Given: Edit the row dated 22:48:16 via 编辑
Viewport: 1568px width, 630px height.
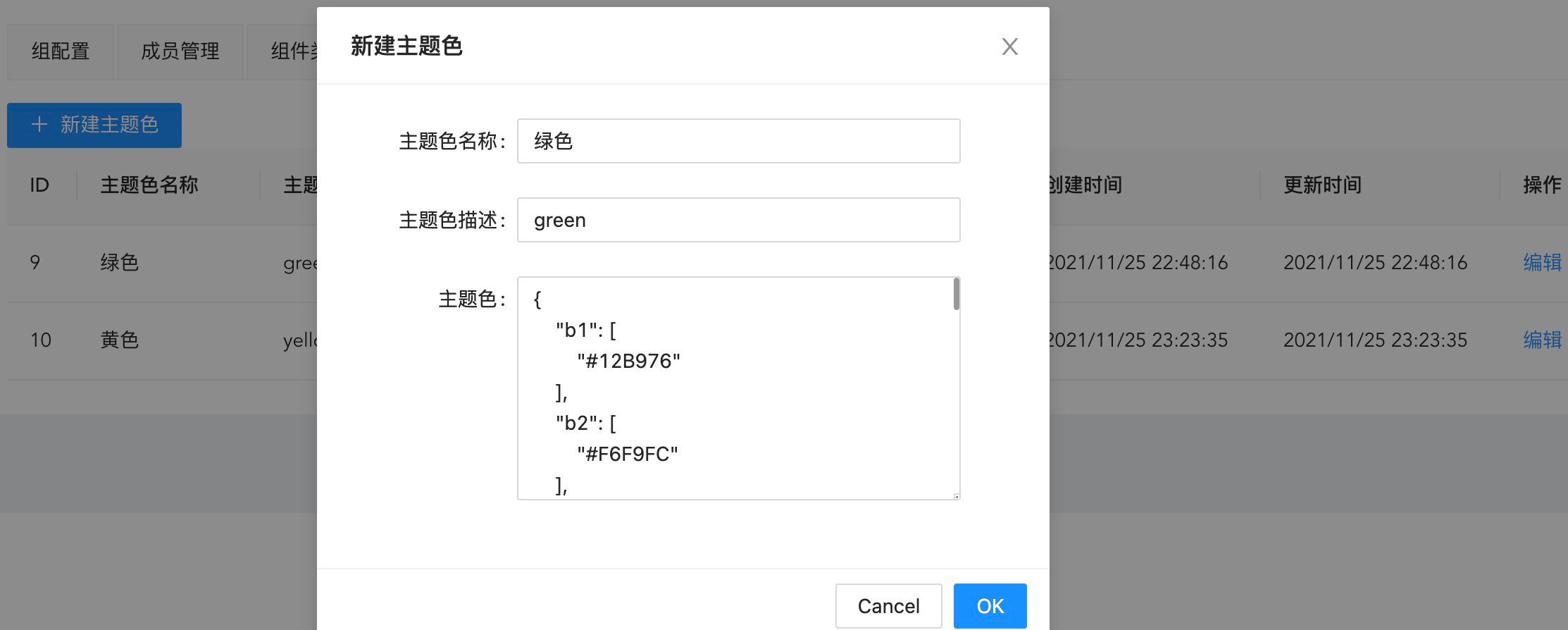Looking at the screenshot, I should (1542, 263).
